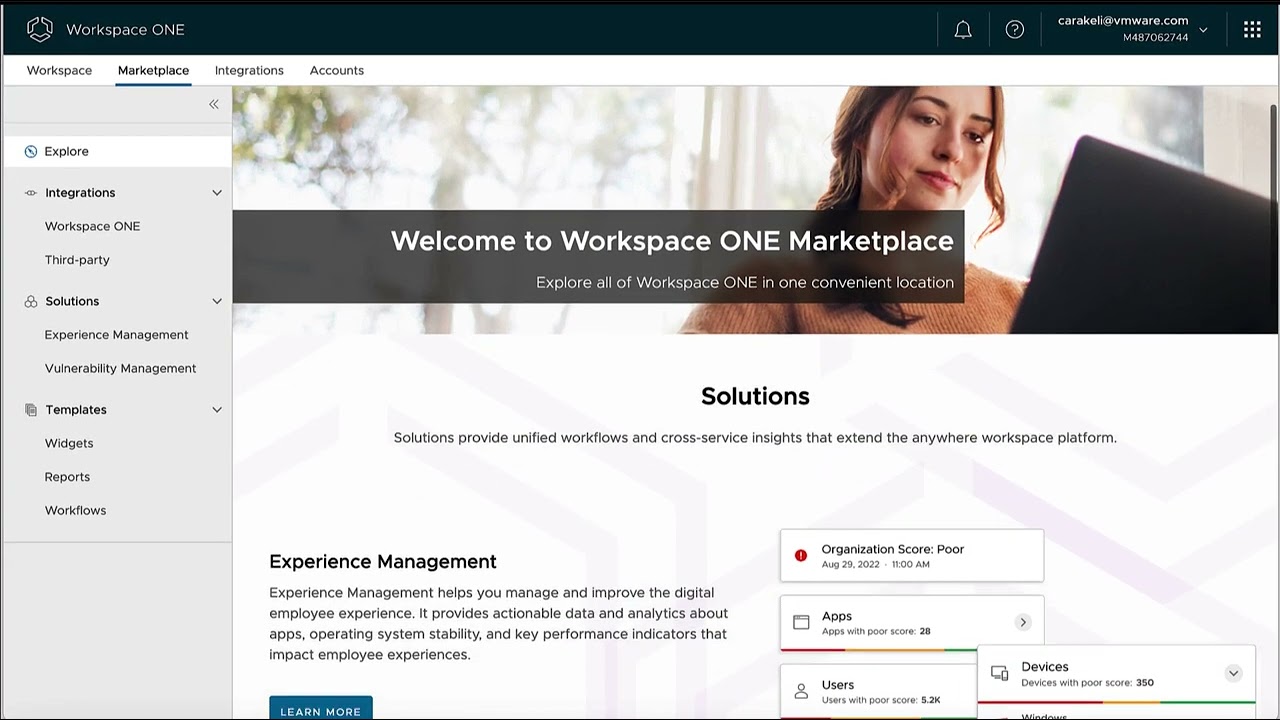Switch to the Workspace tab
The image size is (1280, 720).
59,71
